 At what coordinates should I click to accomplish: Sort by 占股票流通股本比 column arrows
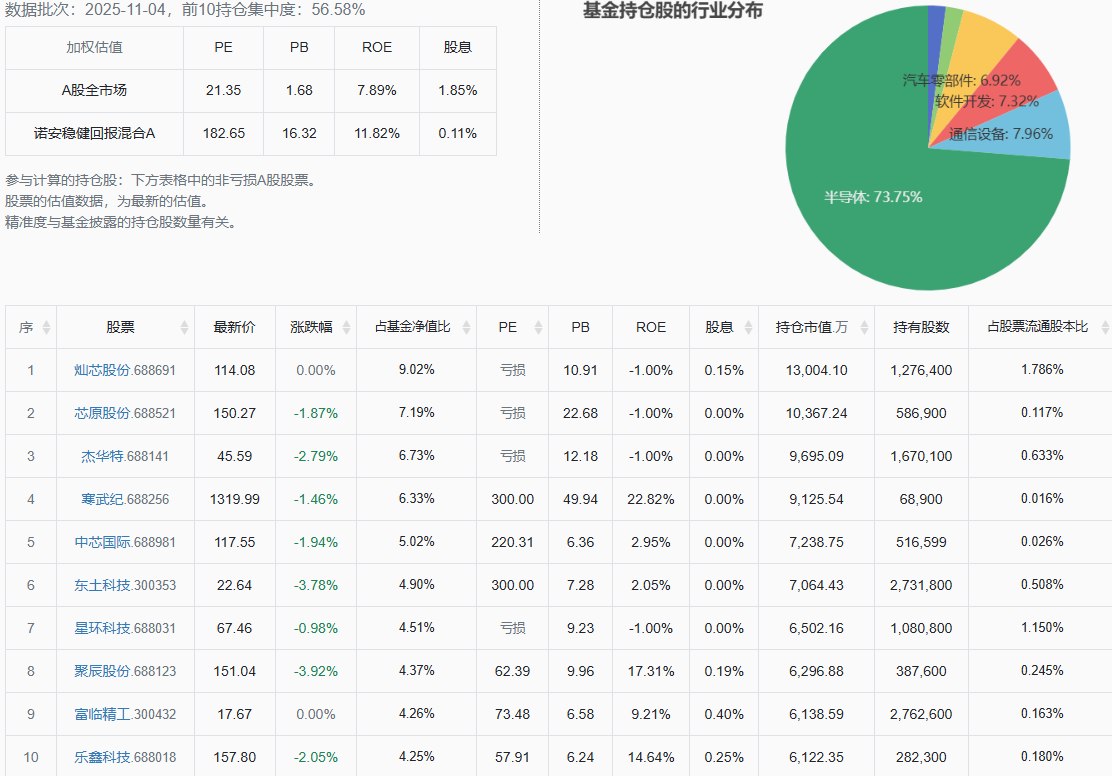(1105, 328)
